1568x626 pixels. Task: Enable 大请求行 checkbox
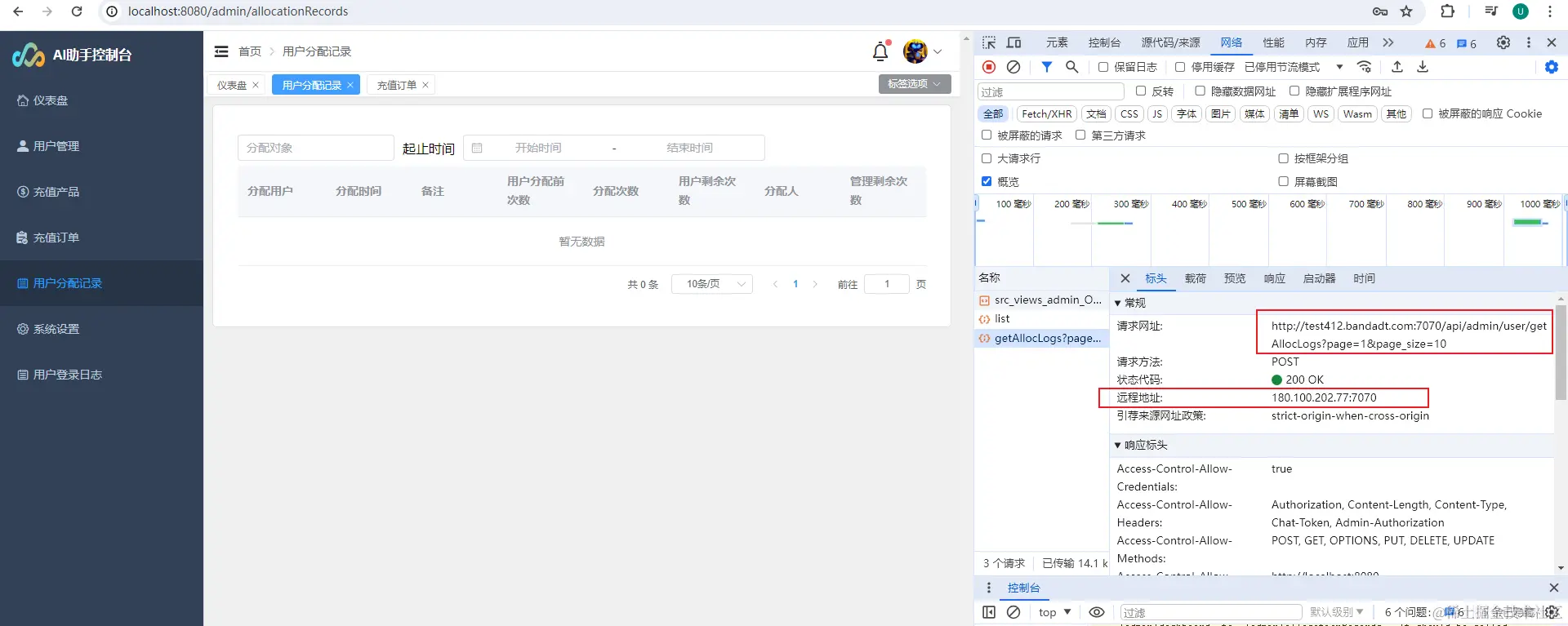[x=987, y=158]
